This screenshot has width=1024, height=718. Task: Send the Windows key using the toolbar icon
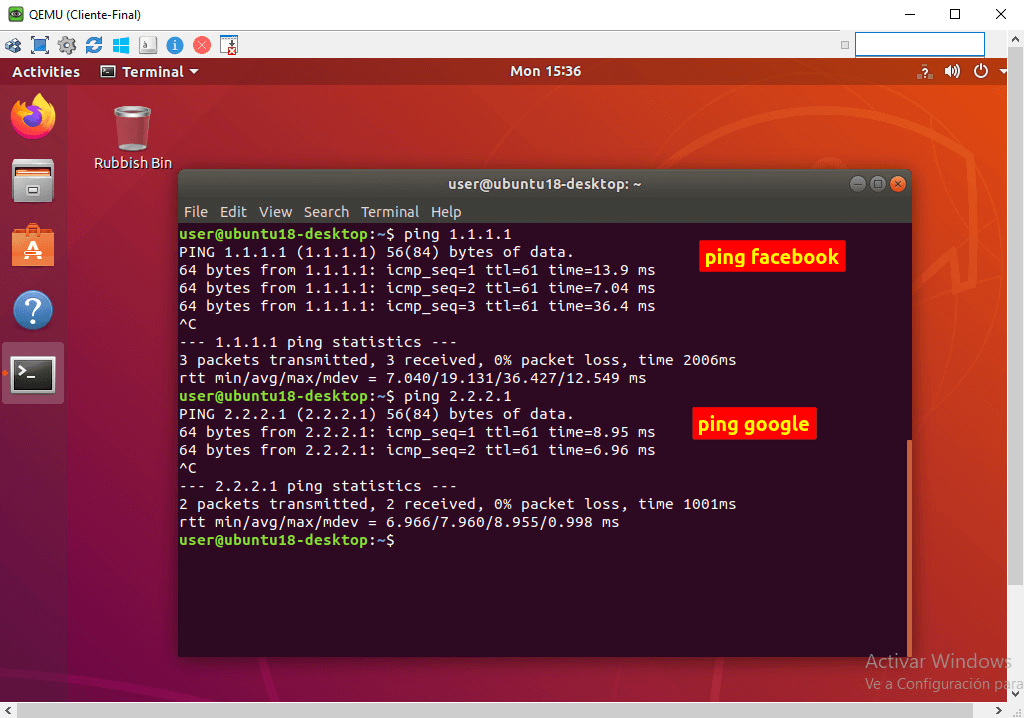pos(121,45)
